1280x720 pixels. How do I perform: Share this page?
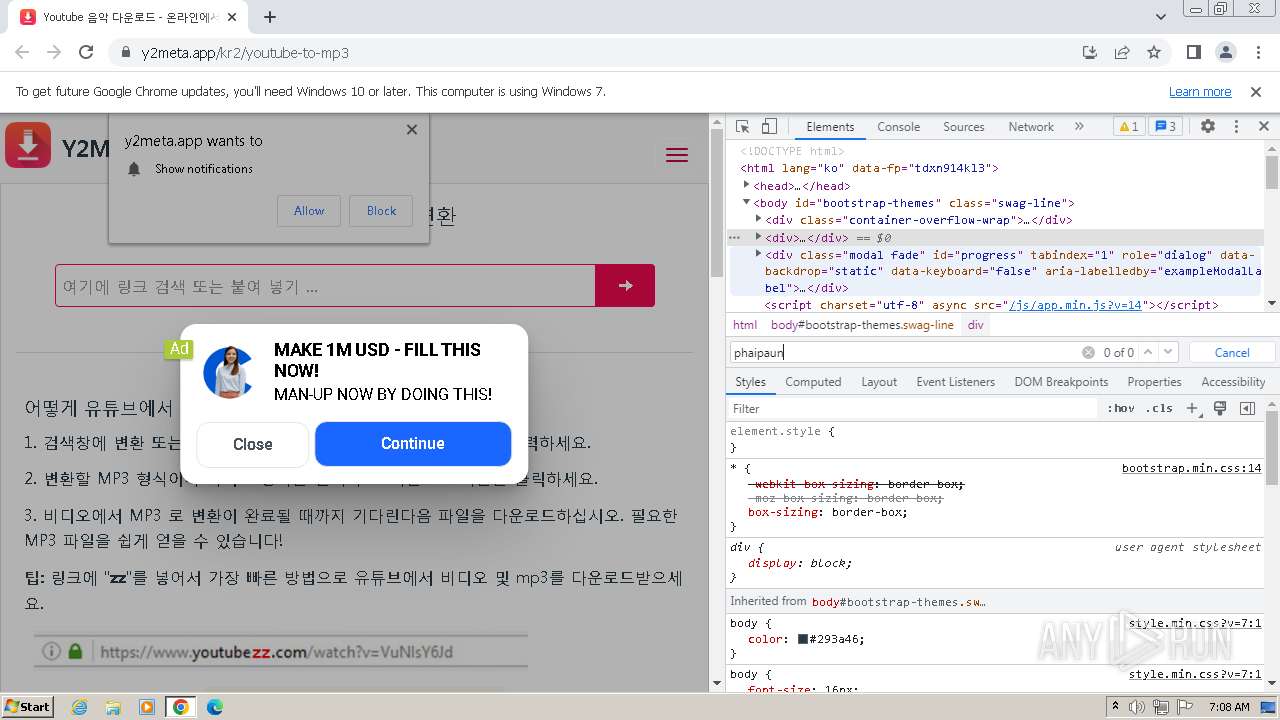tap(1122, 52)
